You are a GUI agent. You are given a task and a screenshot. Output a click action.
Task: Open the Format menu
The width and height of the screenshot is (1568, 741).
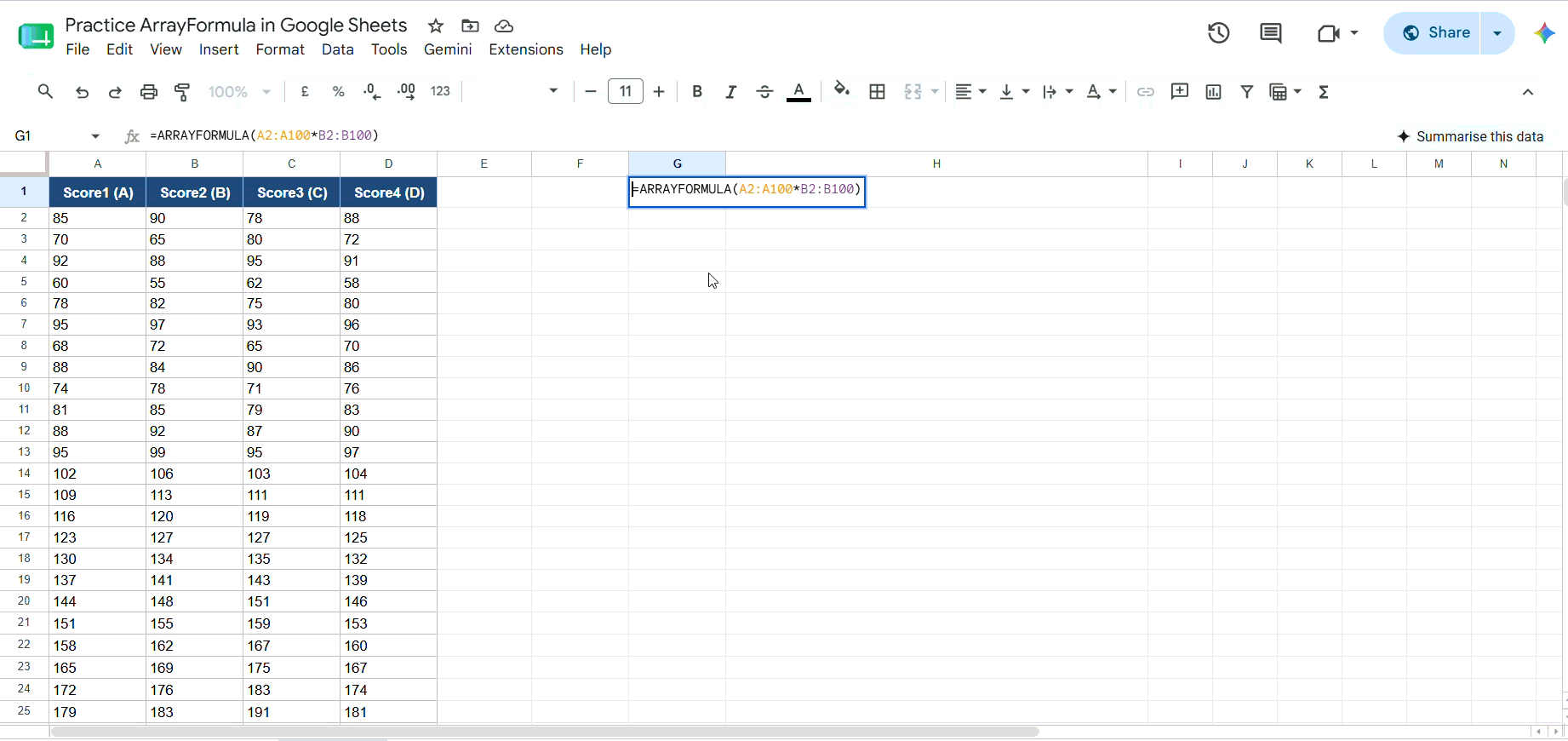click(x=280, y=49)
